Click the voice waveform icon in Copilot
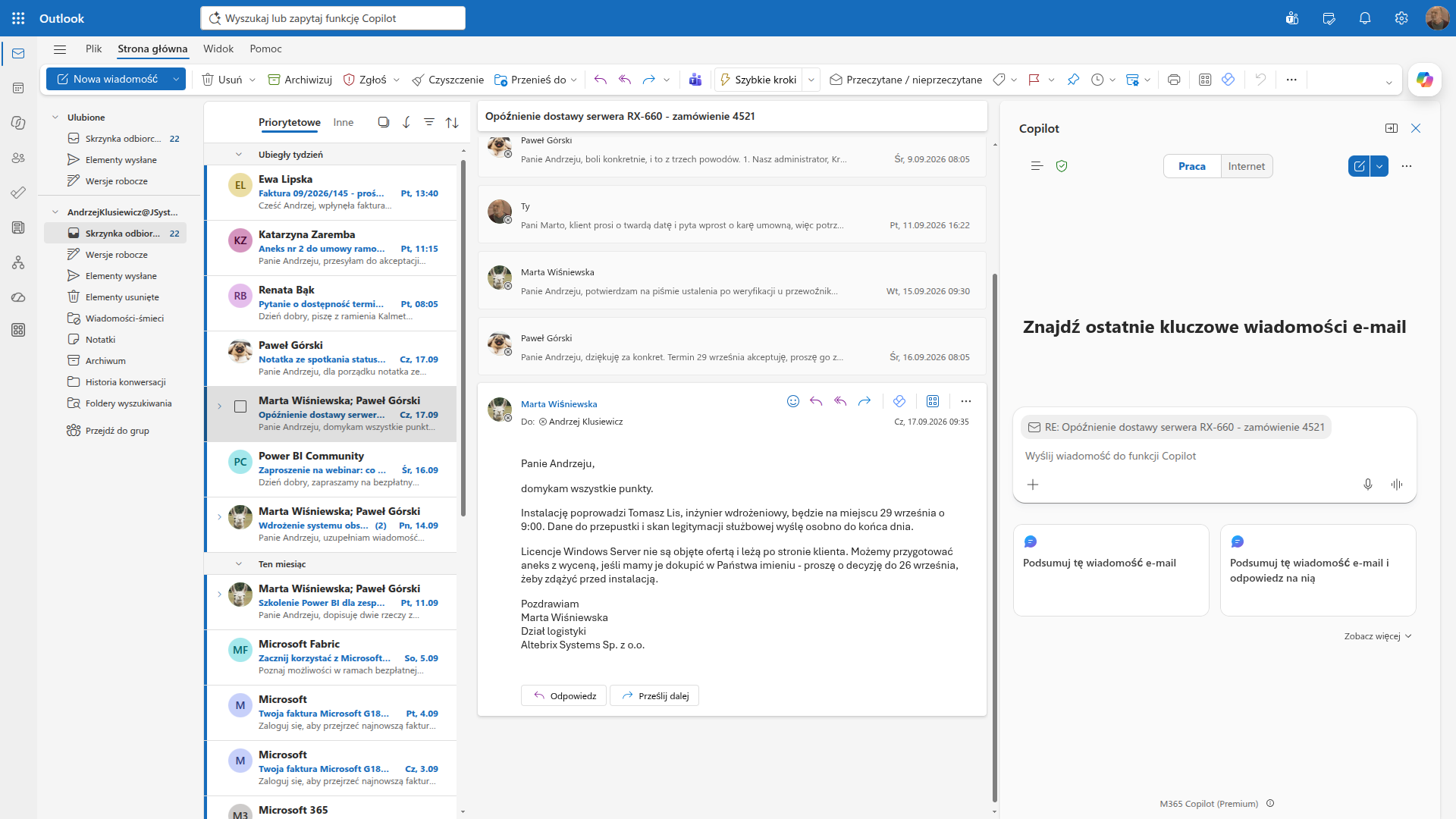 [x=1397, y=485]
